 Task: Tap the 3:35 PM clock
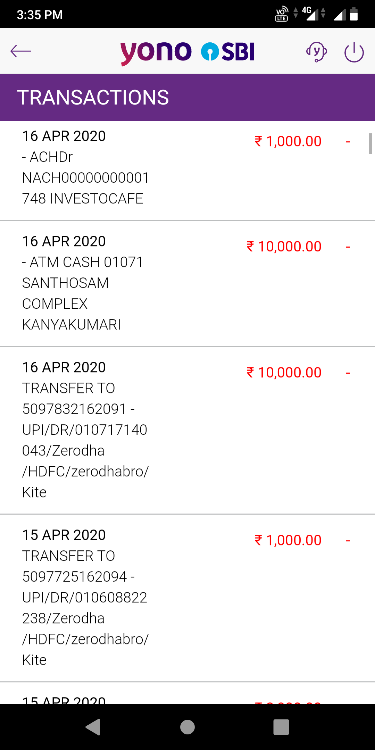point(40,15)
